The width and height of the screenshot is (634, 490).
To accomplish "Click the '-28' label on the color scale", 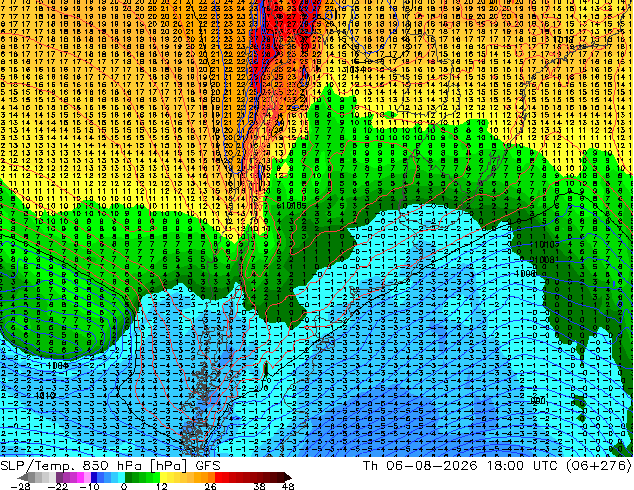I will pyautogui.click(x=20, y=486).
